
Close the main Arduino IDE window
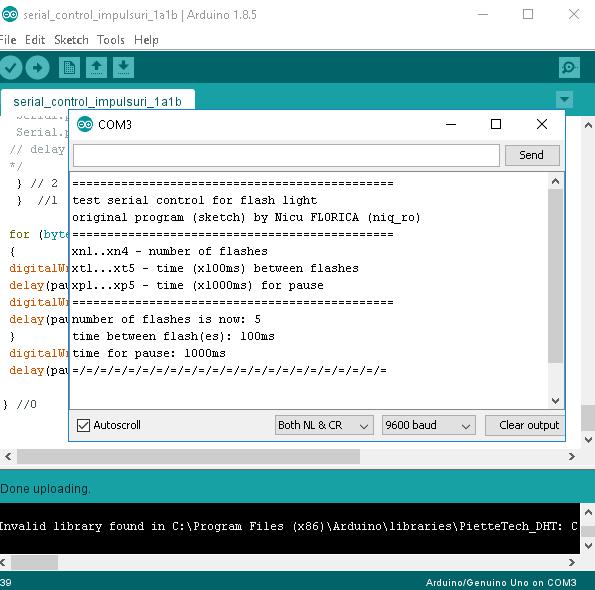[x=574, y=14]
